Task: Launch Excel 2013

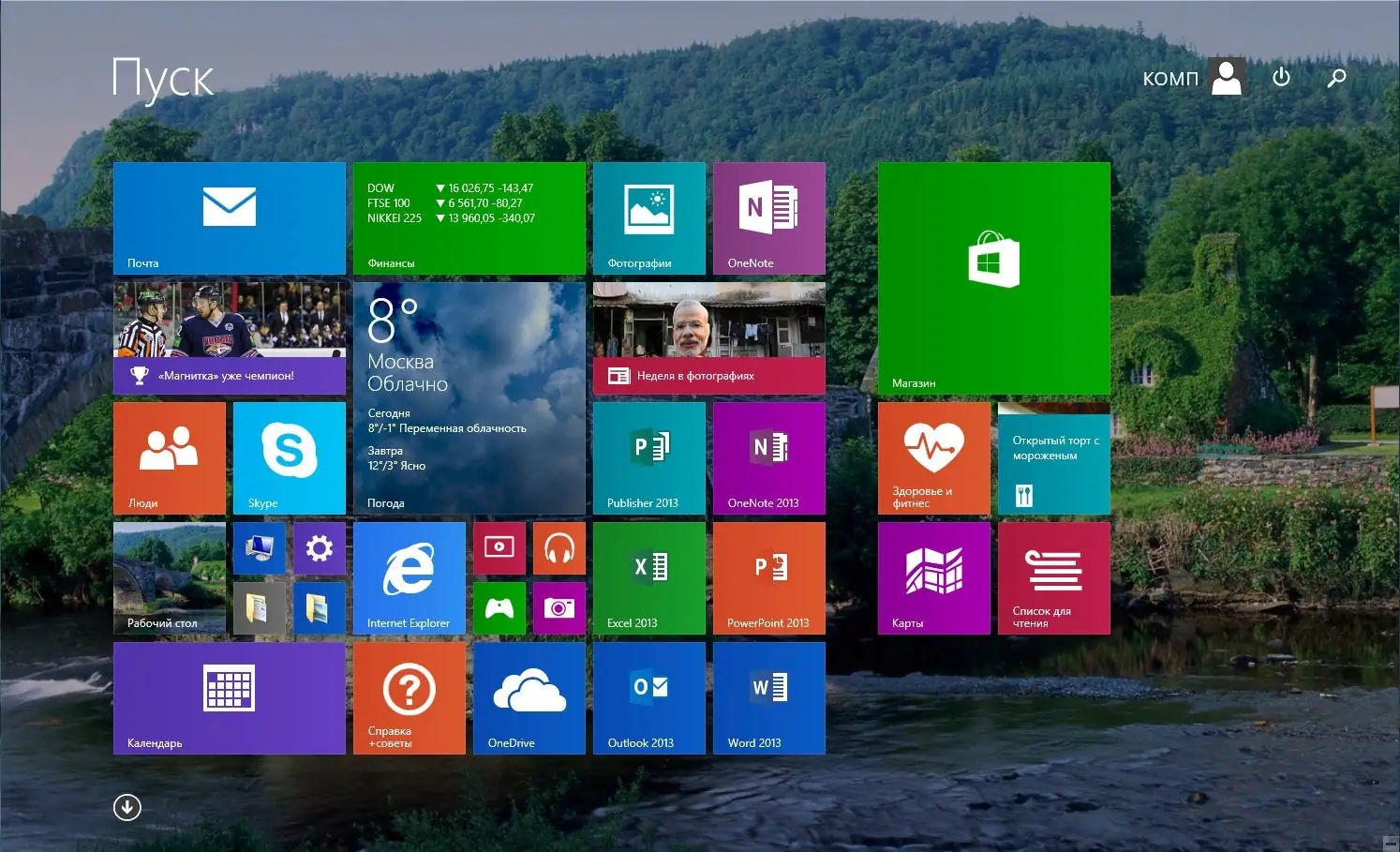Action: point(649,578)
